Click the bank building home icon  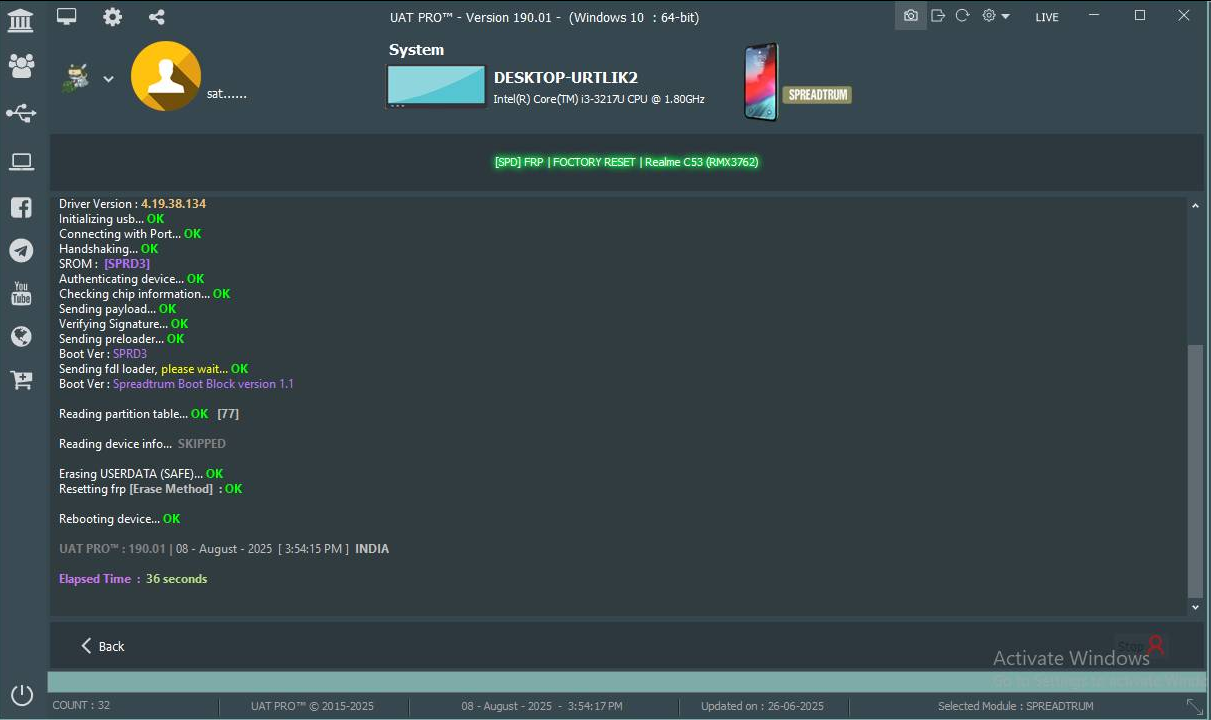click(x=20, y=19)
